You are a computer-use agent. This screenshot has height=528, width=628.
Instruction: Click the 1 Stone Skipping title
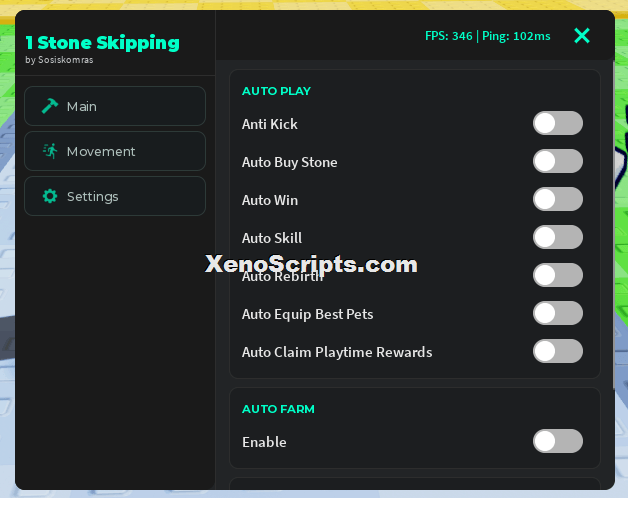click(103, 42)
